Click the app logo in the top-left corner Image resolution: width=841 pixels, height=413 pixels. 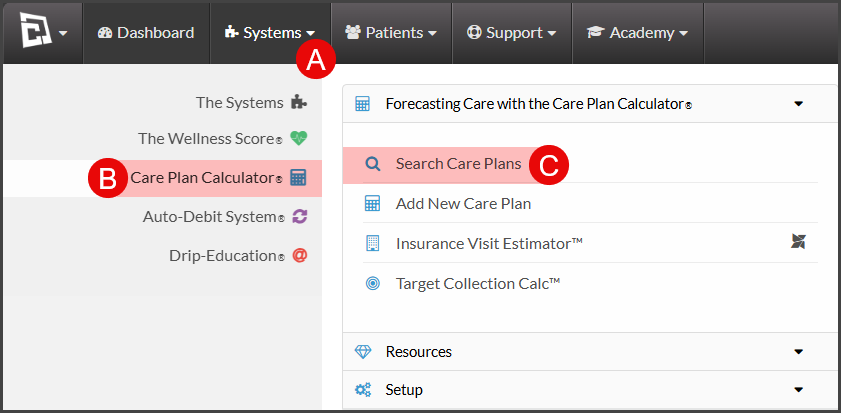(36, 32)
